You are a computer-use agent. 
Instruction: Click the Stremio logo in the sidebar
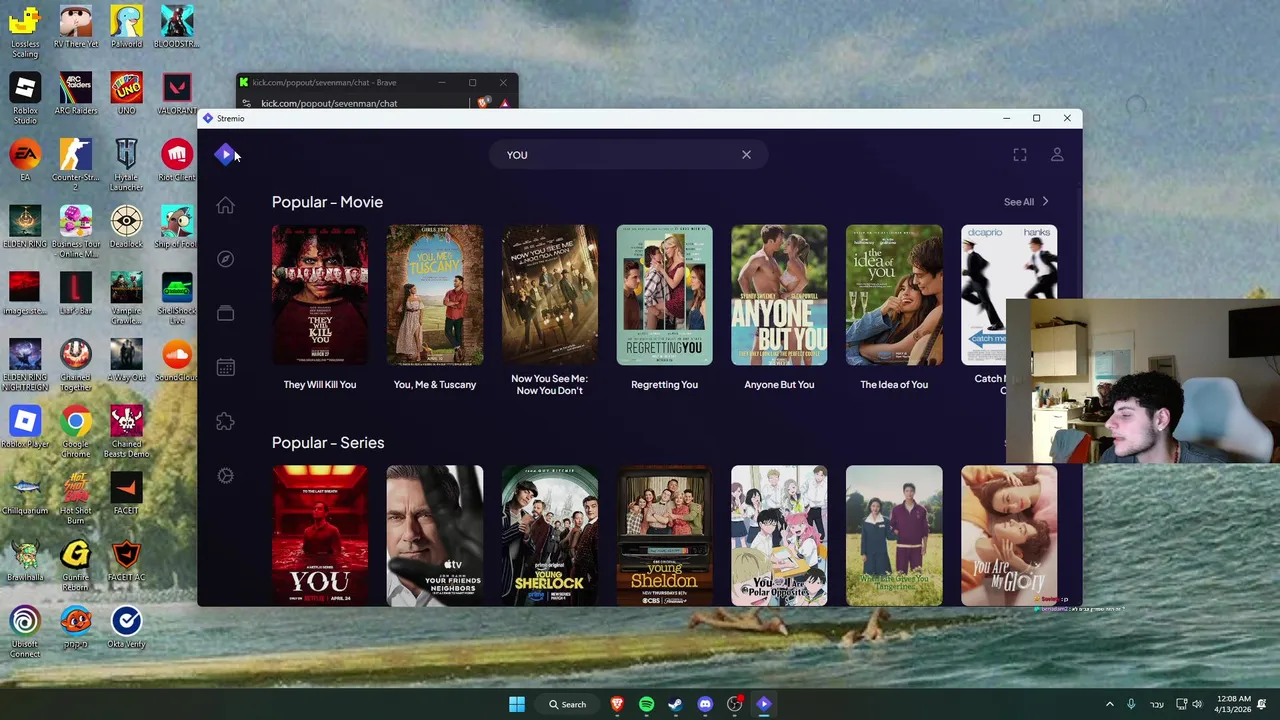pos(225,154)
